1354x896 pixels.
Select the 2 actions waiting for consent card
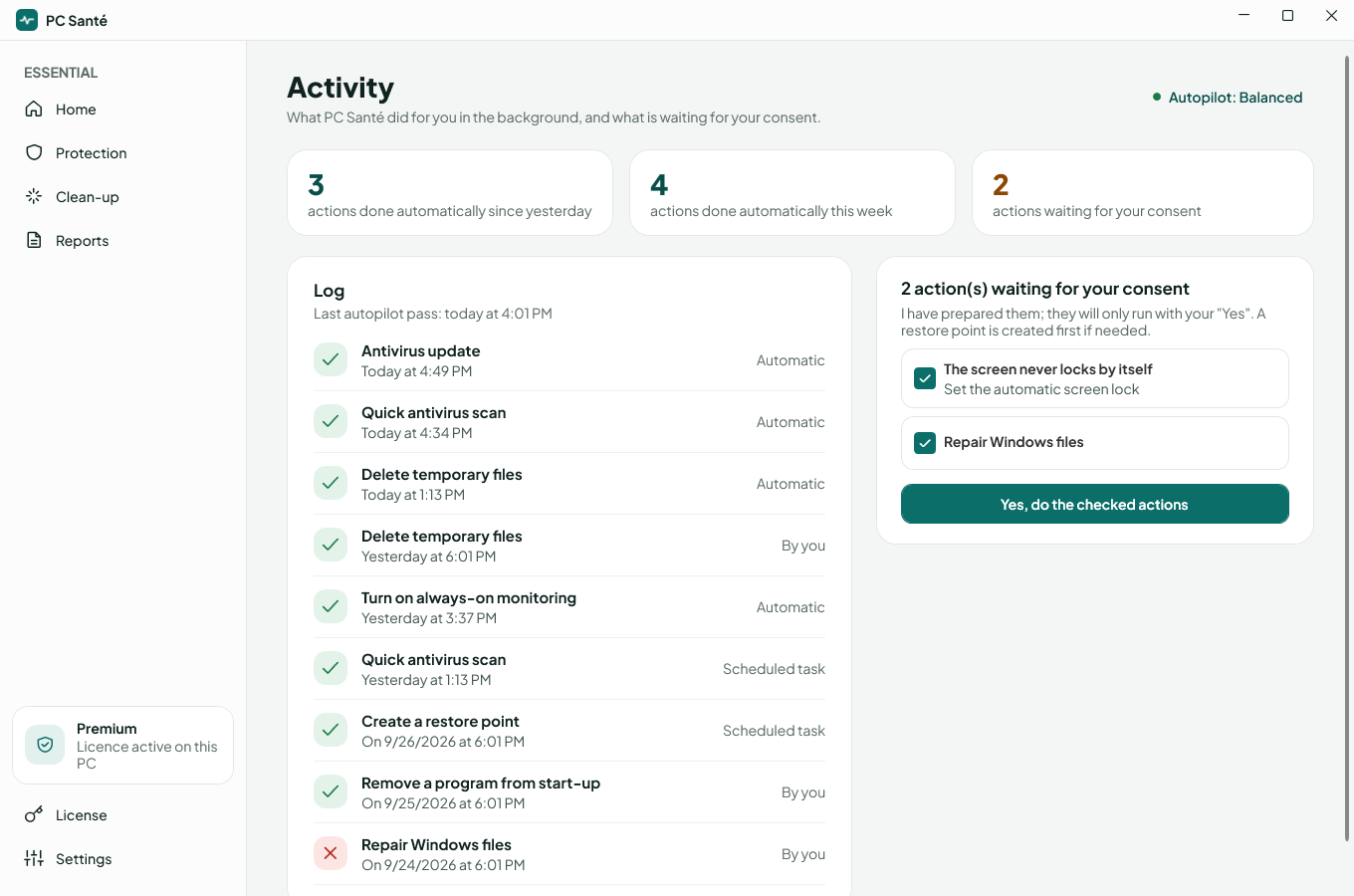pos(1143,192)
